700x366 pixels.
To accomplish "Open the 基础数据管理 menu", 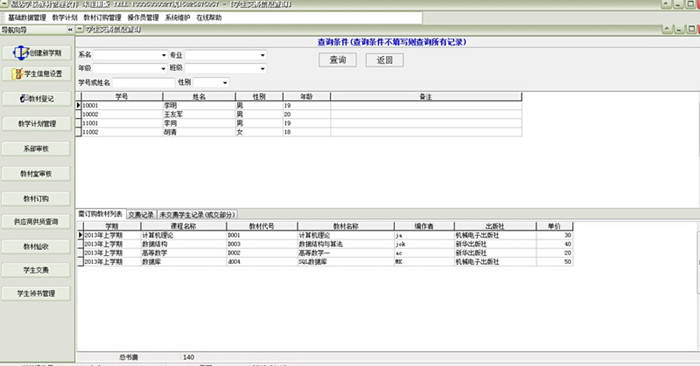I will point(27,17).
